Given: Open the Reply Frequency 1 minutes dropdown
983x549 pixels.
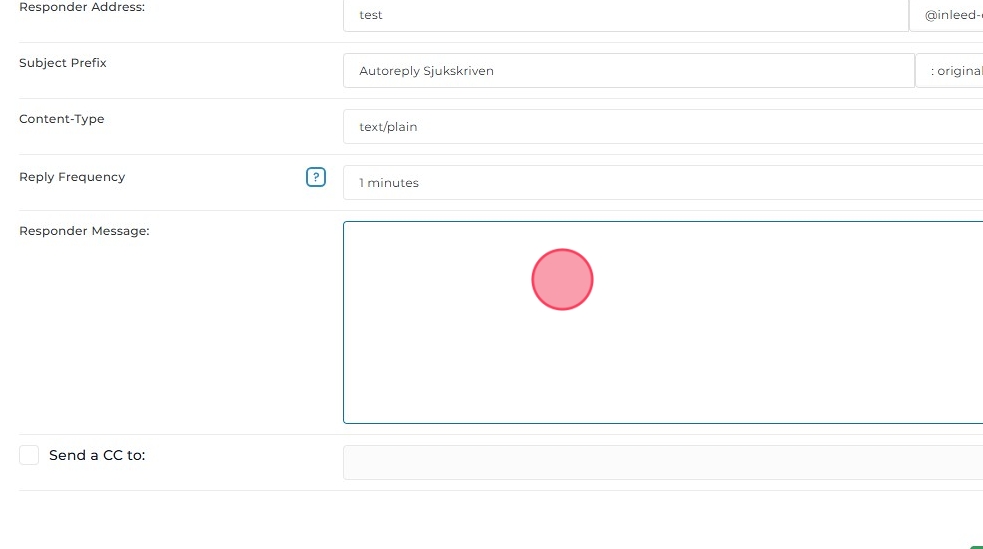Looking at the screenshot, I should pyautogui.click(x=662, y=183).
